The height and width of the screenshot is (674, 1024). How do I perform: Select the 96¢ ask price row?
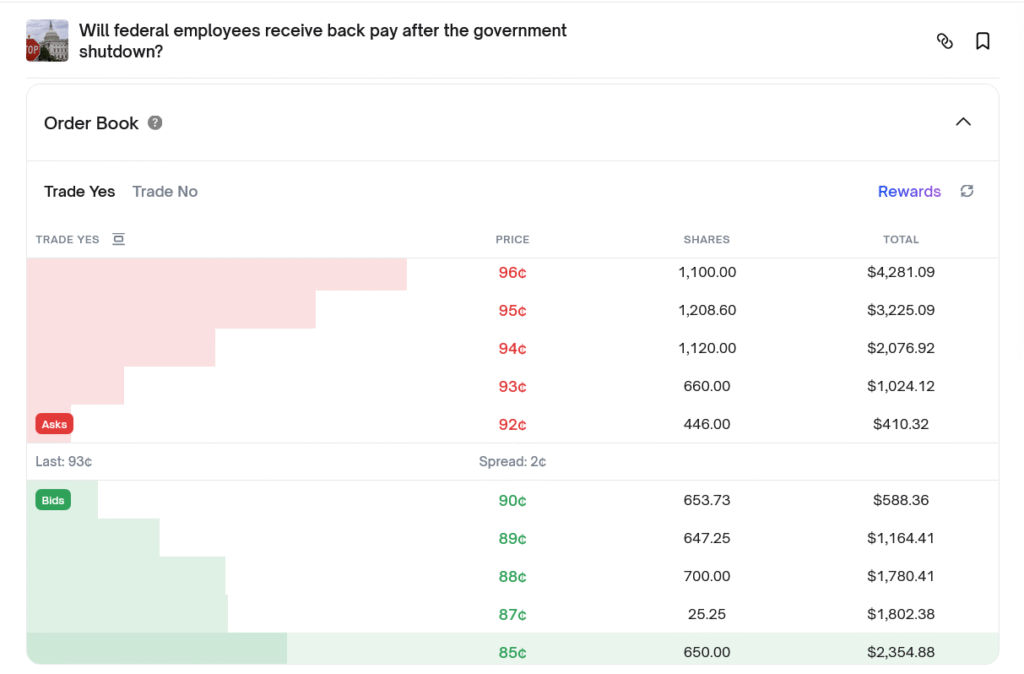click(x=513, y=272)
